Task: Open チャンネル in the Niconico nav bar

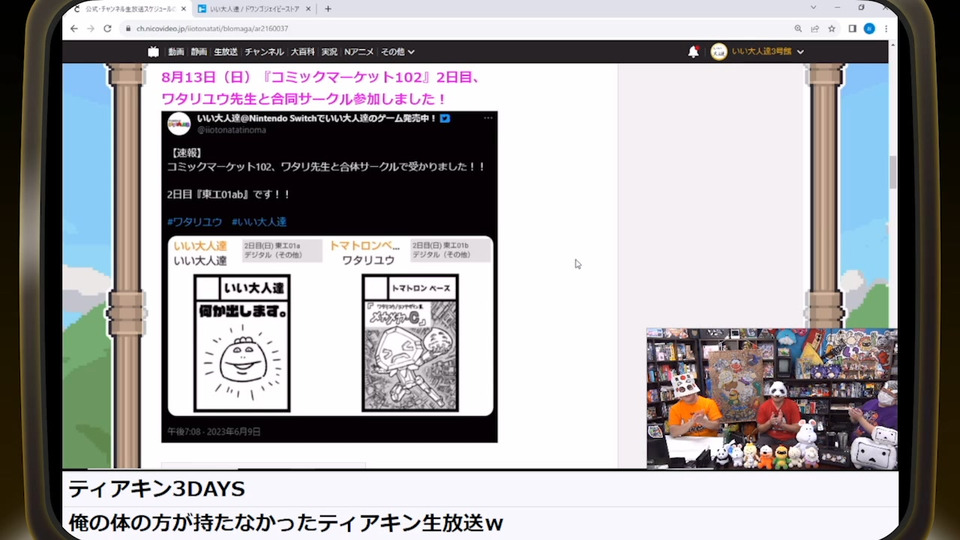Action: click(x=264, y=52)
